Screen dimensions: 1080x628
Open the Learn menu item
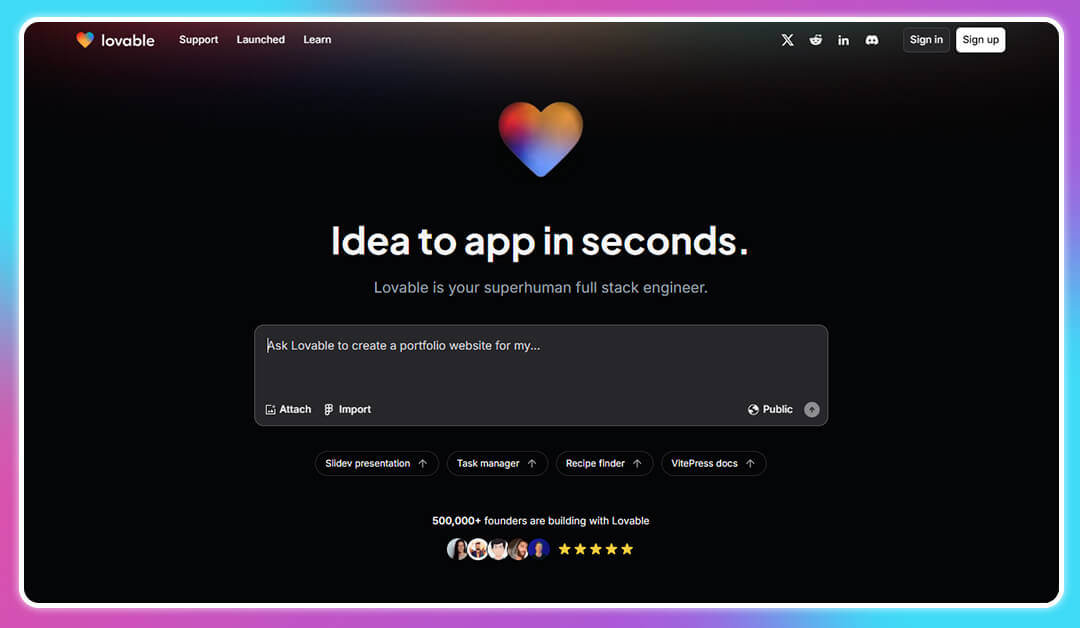tap(317, 40)
